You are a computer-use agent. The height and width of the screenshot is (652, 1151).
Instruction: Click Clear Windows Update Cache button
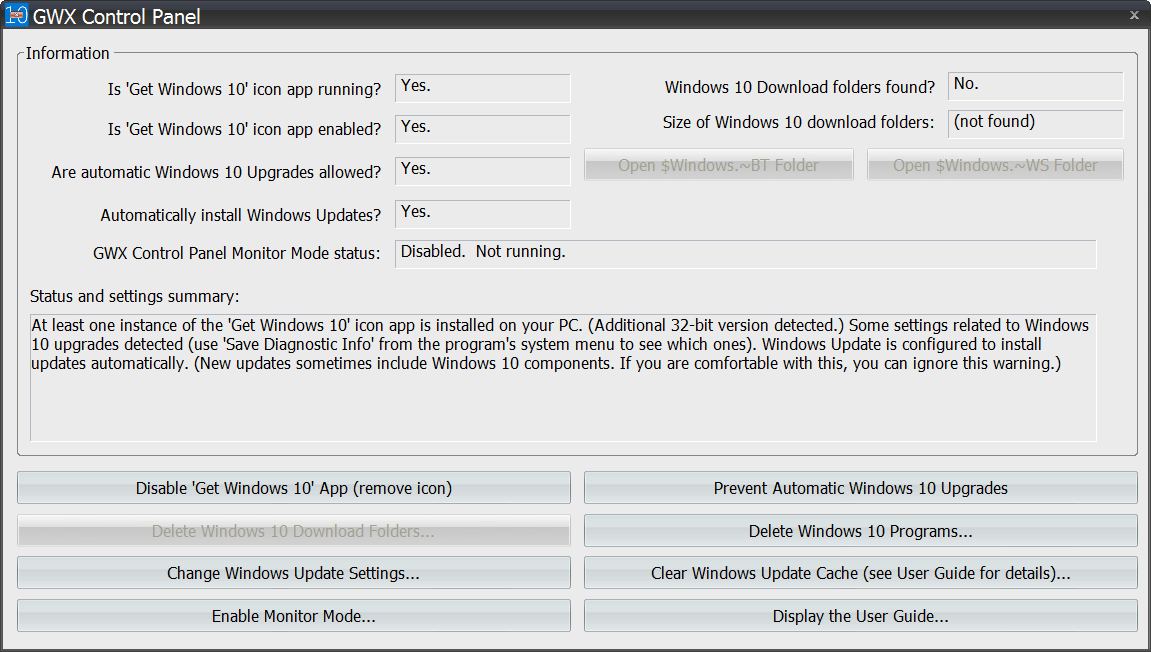click(x=860, y=573)
